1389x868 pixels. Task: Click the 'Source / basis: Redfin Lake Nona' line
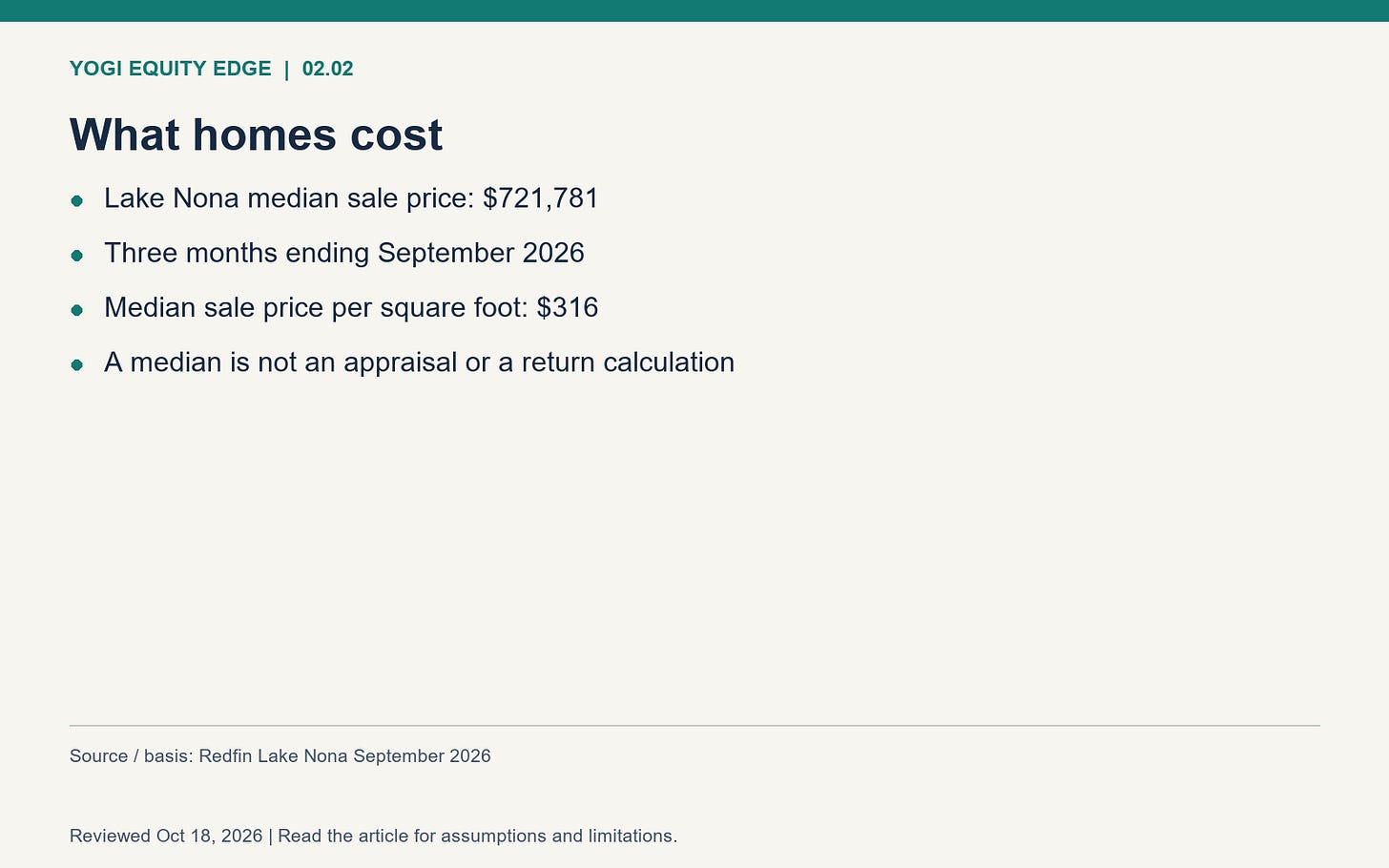(280, 756)
